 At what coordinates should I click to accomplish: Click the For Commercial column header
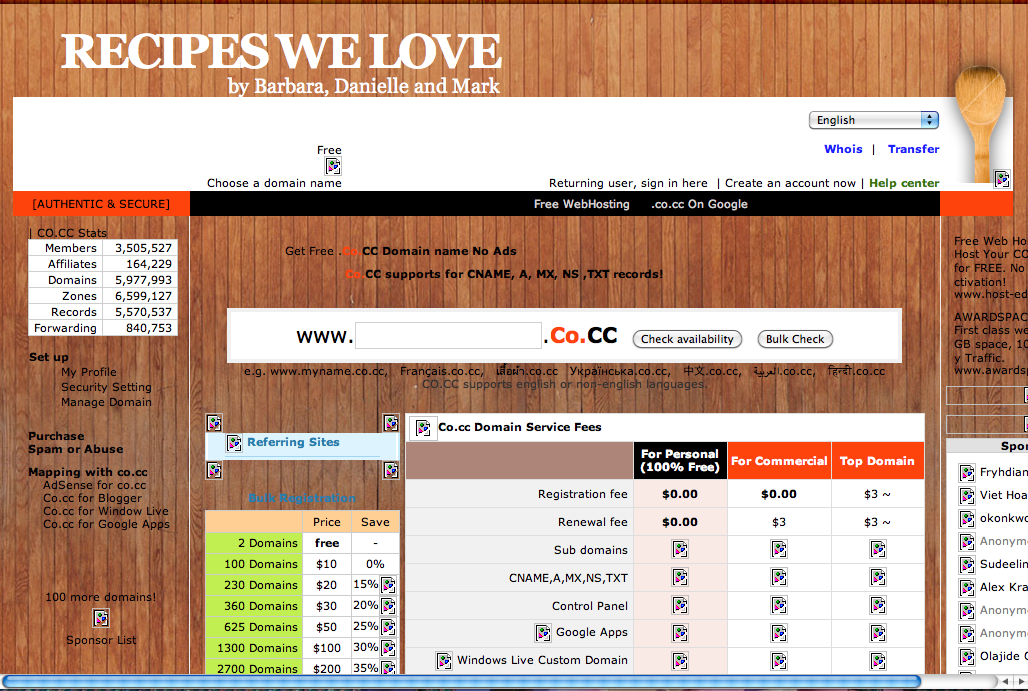779,461
